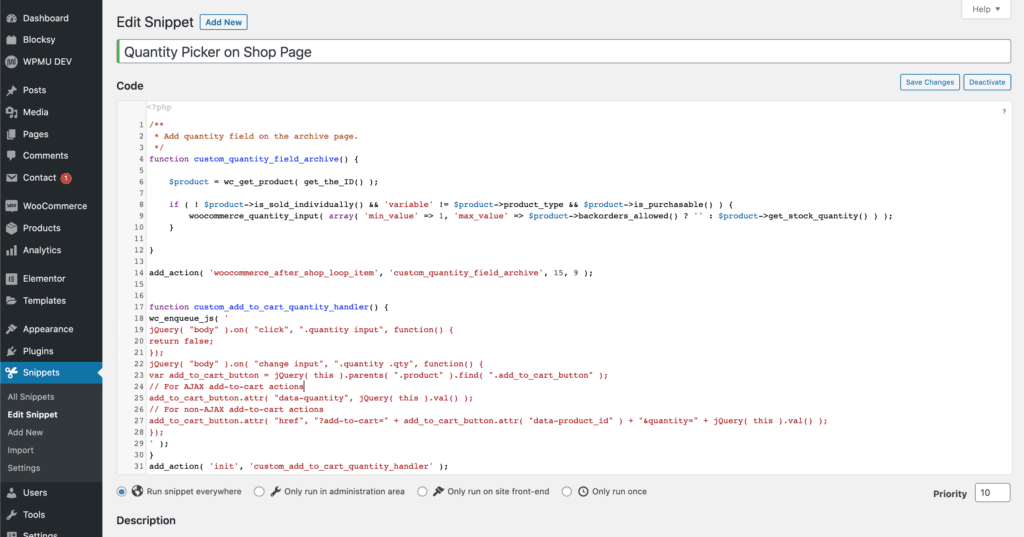Click the Blocksy icon in the sidebar
1024x537 pixels.
pos(11,40)
